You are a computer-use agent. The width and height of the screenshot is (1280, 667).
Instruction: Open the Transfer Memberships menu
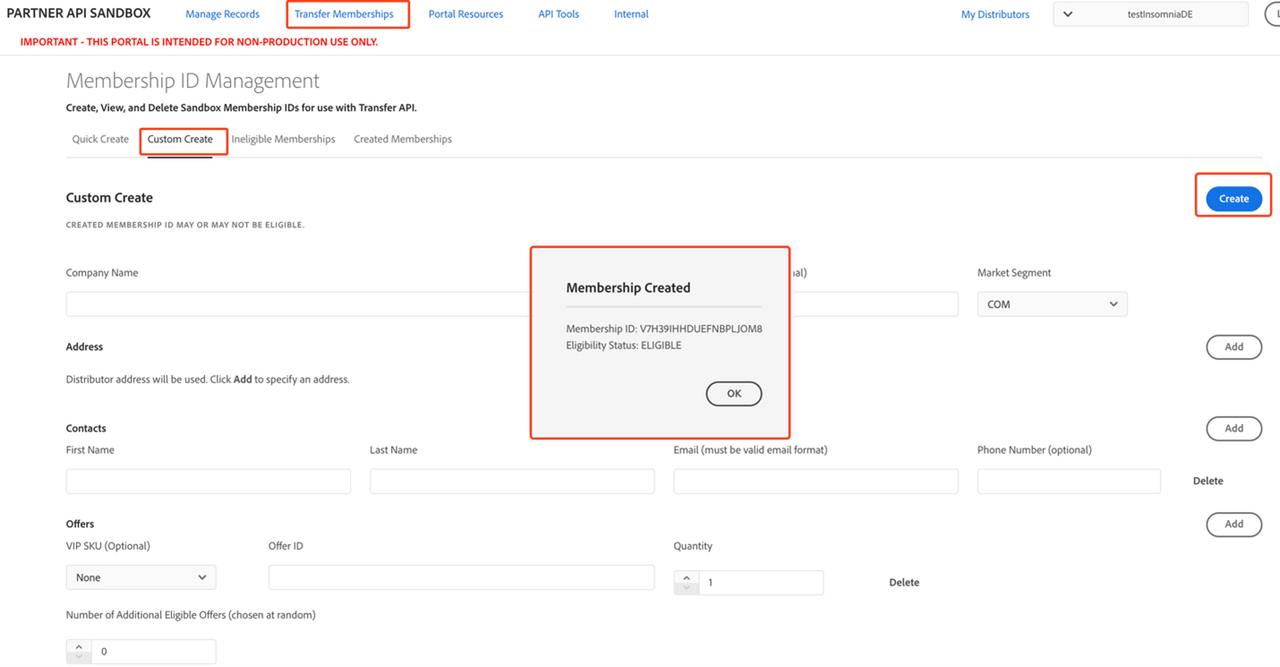click(x=344, y=14)
